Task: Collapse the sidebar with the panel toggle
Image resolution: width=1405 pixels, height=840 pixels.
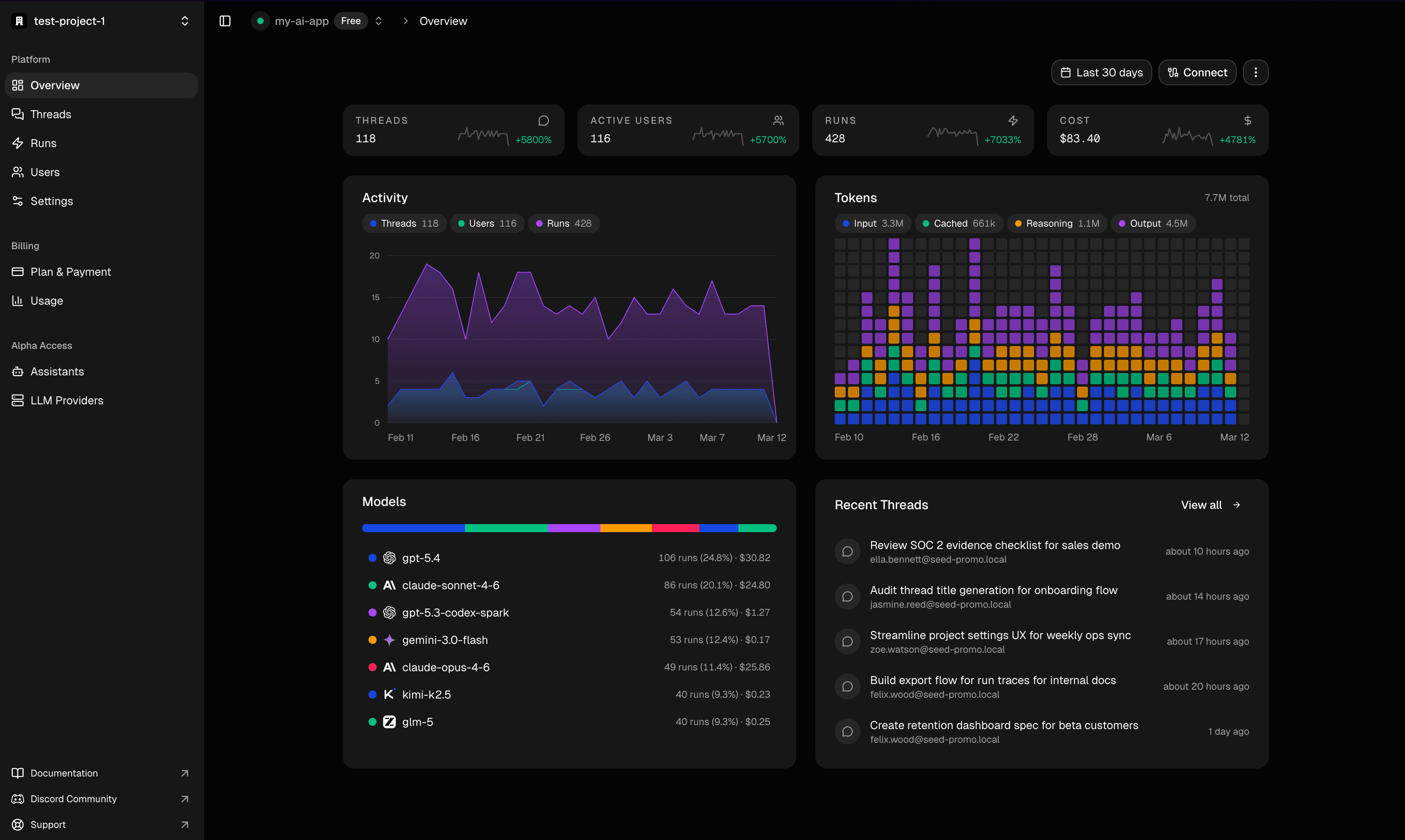Action: coord(225,21)
